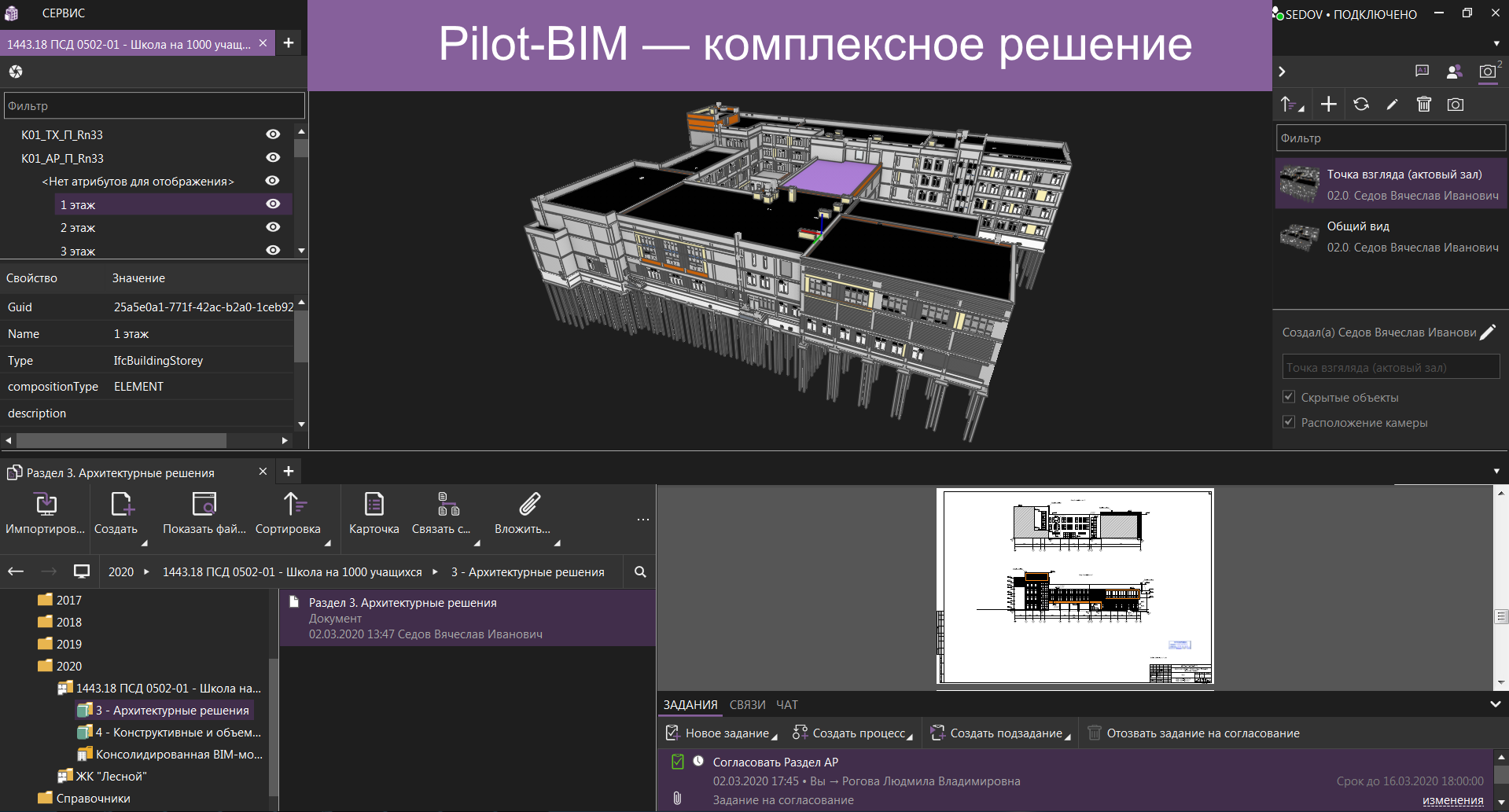Viewport: 1509px width, 812px height.
Task: Hide the 3 этаж storey
Action: click(x=273, y=250)
